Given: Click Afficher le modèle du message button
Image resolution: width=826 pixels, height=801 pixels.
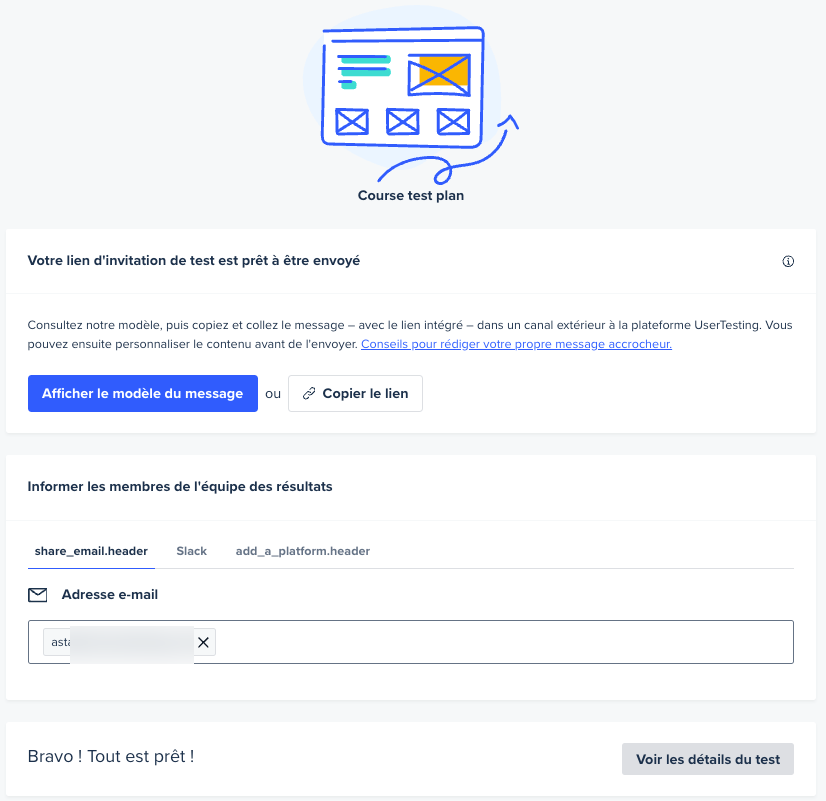Looking at the screenshot, I should [143, 393].
